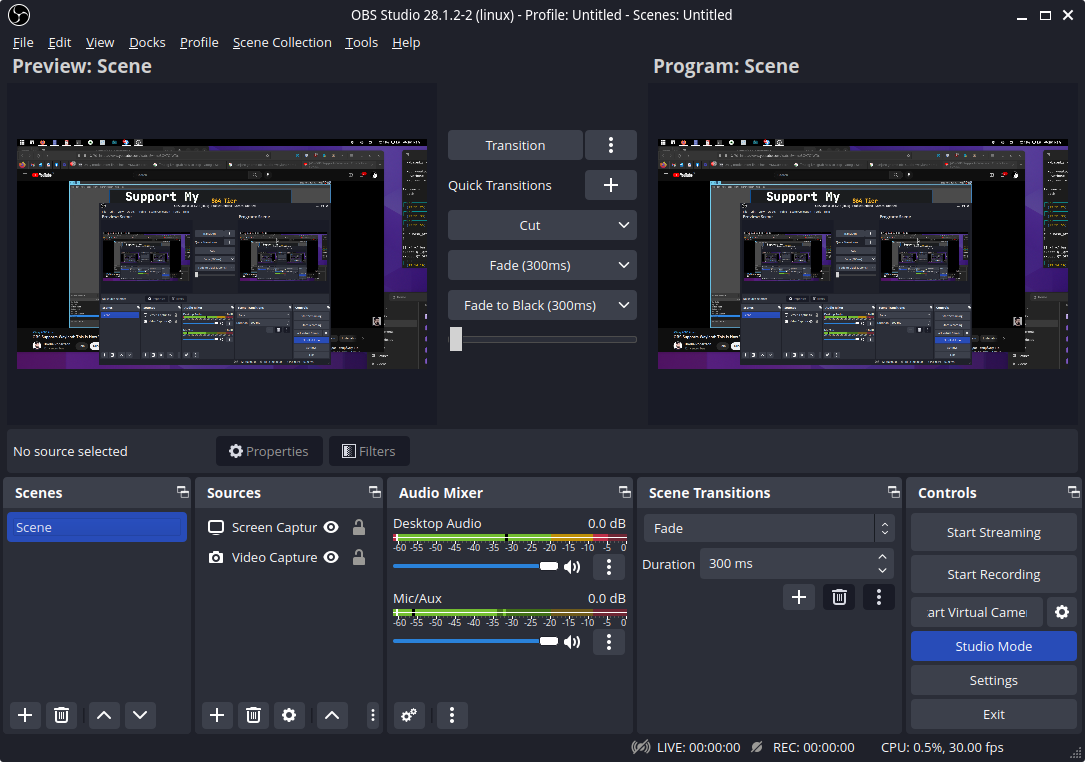Remove the selected source

253,715
